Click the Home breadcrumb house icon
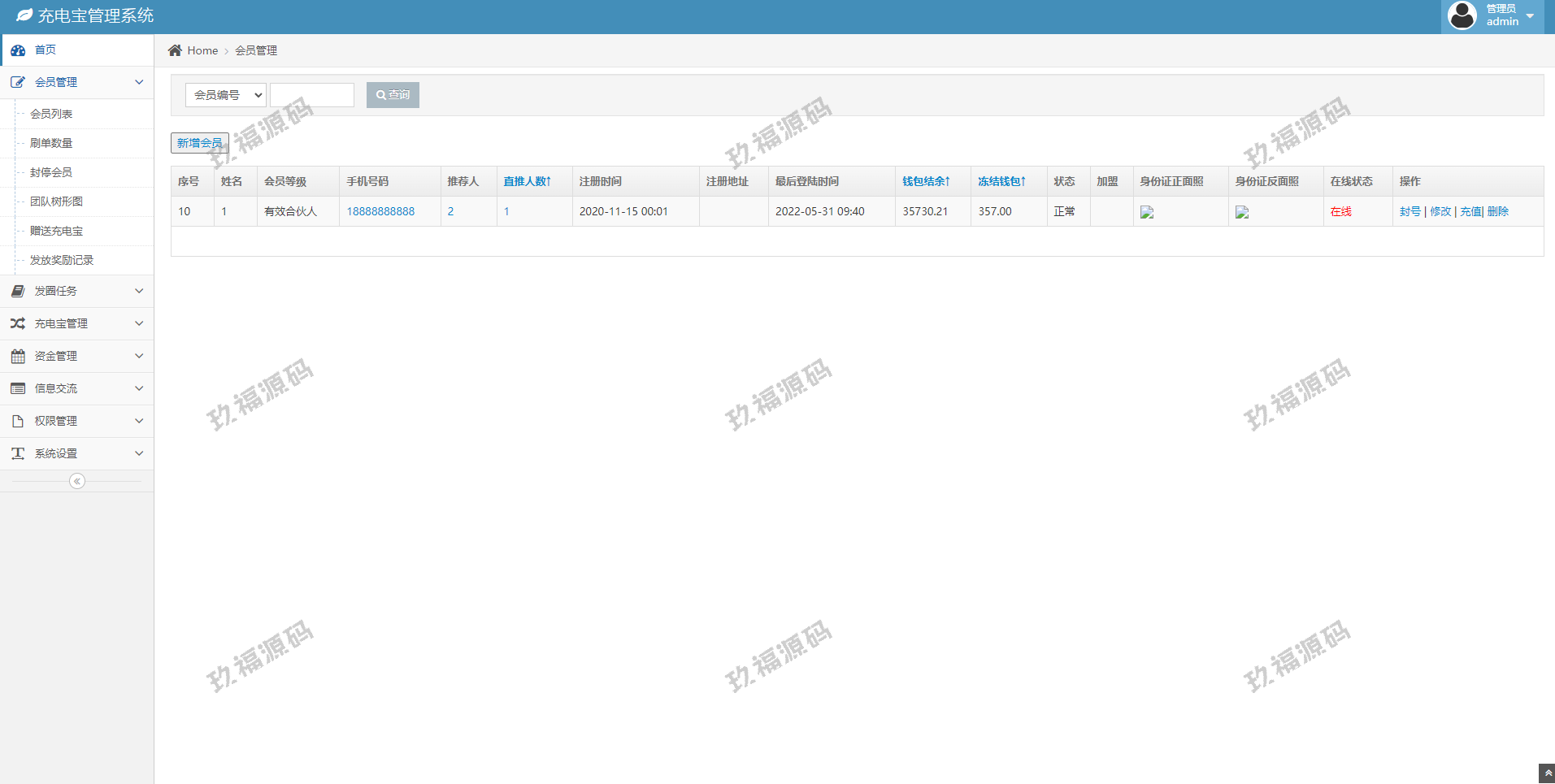Viewport: 1555px width, 784px height. (x=175, y=50)
